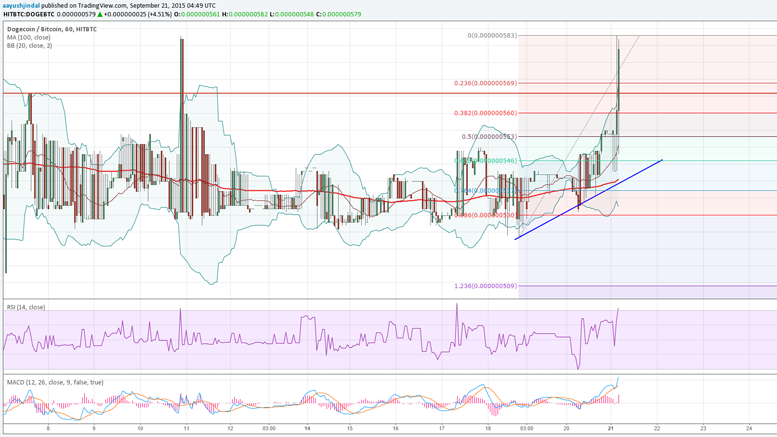Click the date 17 on time axis

[x=441, y=429]
